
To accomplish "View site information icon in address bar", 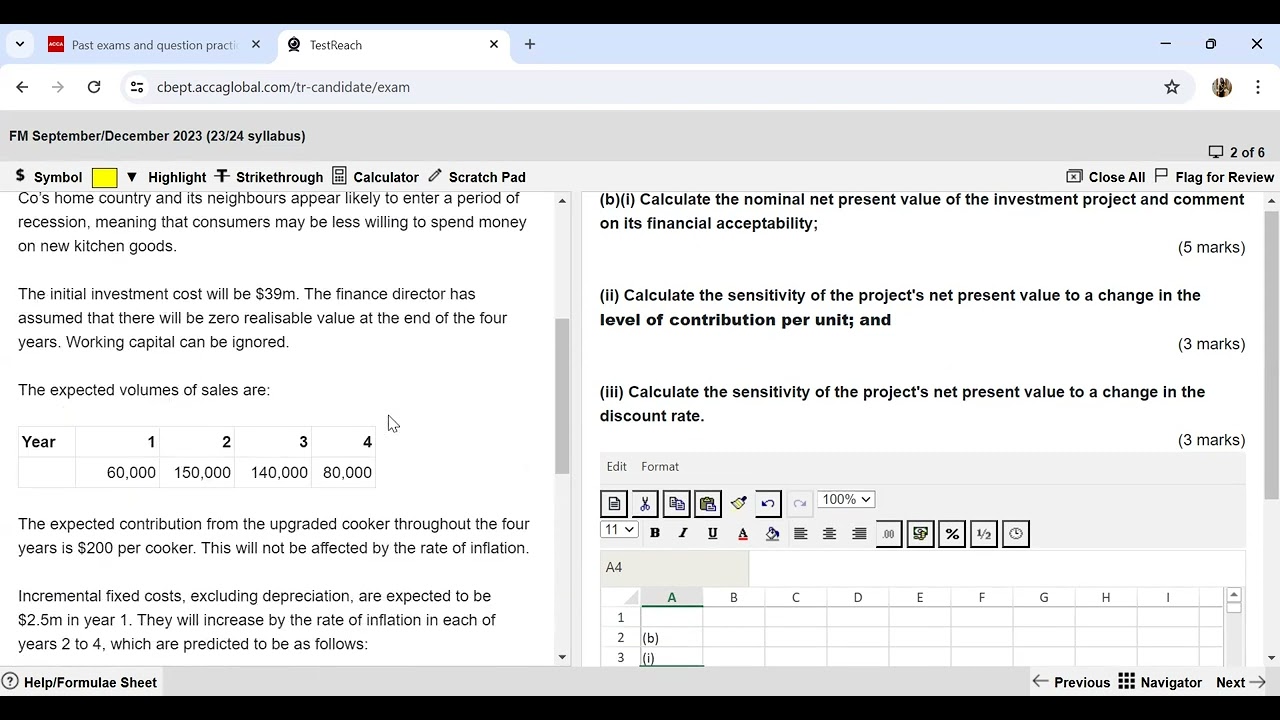I will coord(137,87).
